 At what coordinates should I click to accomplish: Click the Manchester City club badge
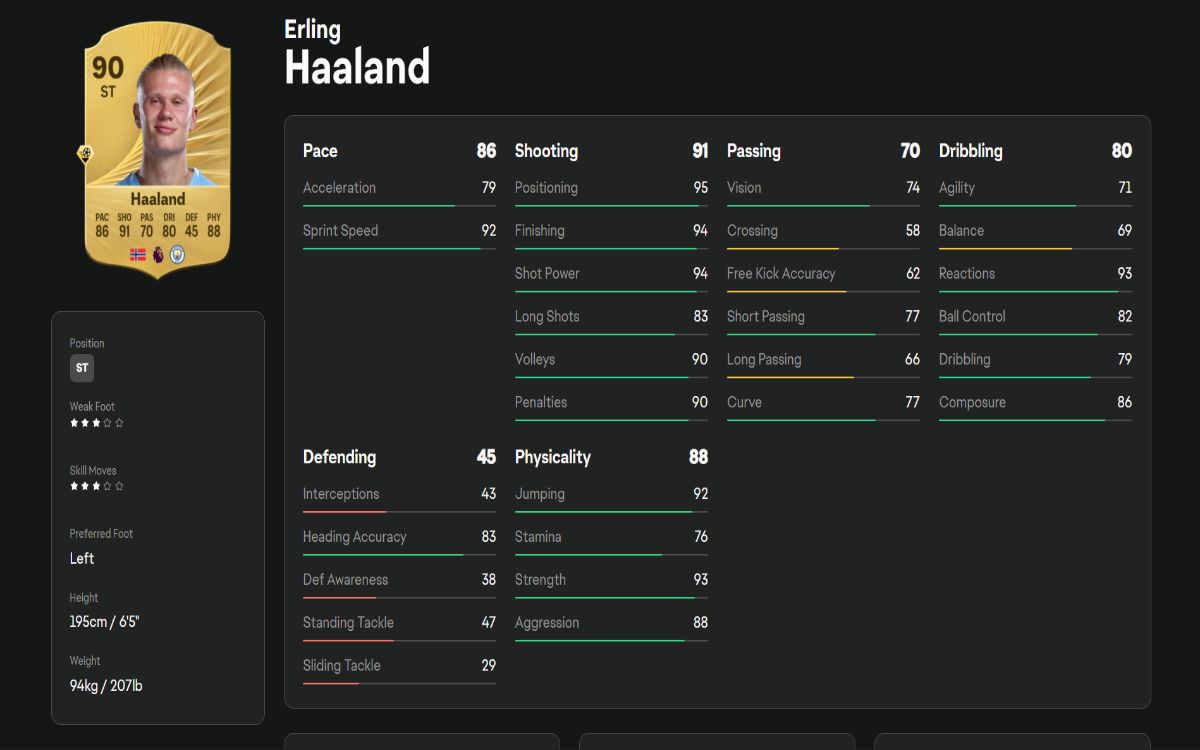[x=177, y=254]
